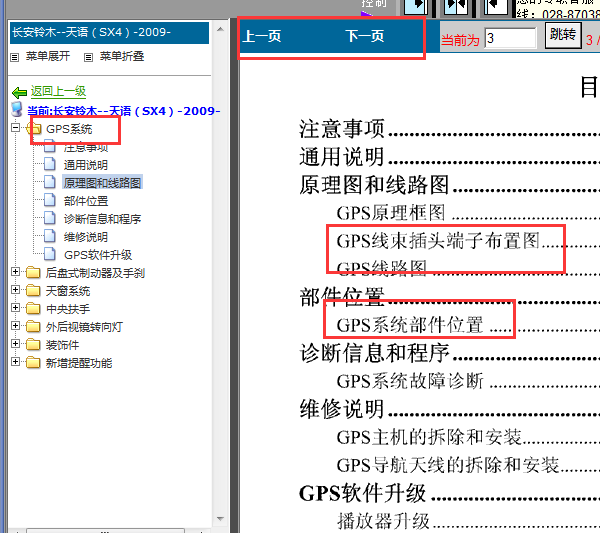This screenshot has height=533, width=600.
Task: Click the page icon beside 通用说明
Action: point(49,164)
